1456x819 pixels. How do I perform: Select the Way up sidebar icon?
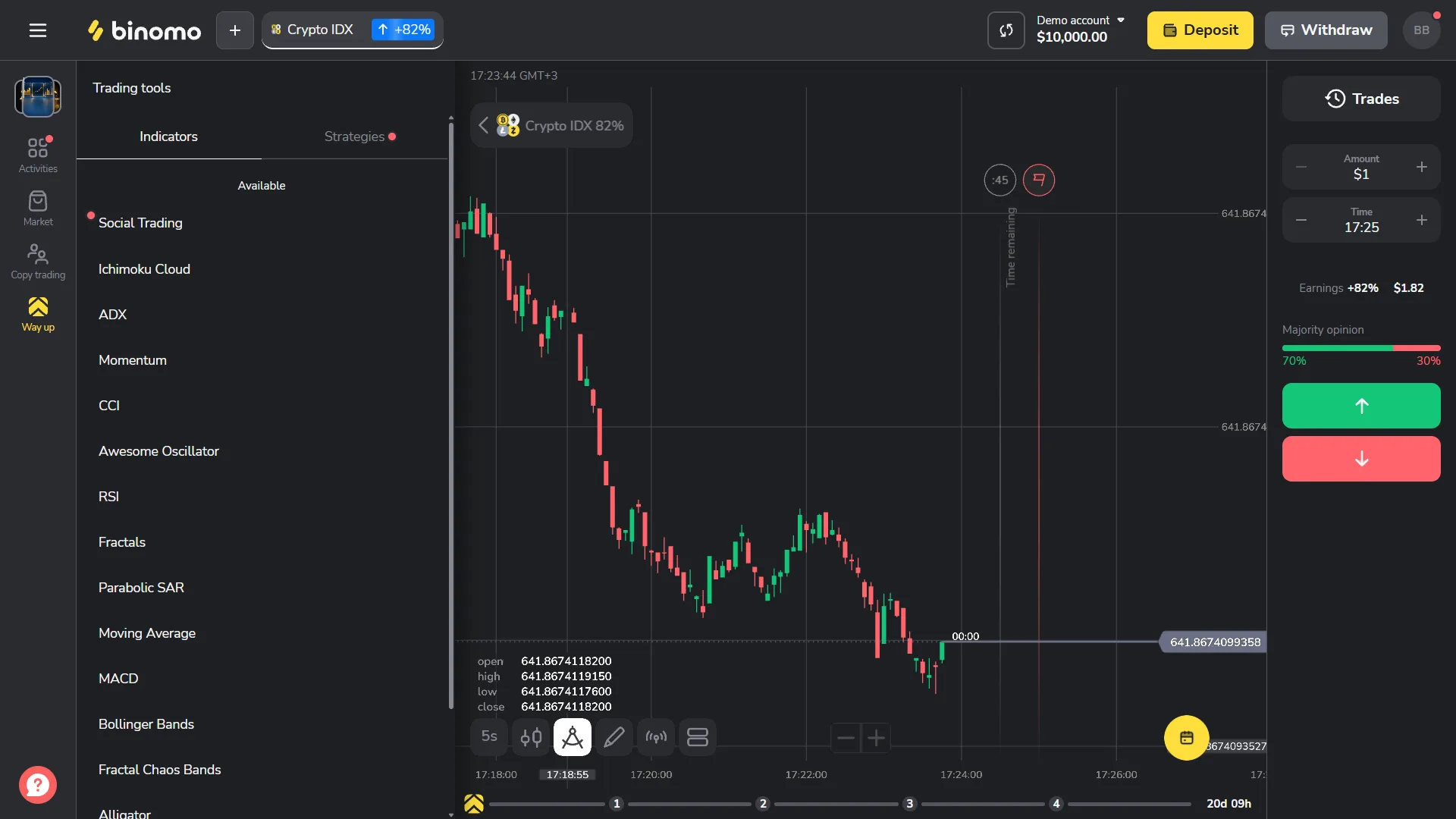point(38,314)
